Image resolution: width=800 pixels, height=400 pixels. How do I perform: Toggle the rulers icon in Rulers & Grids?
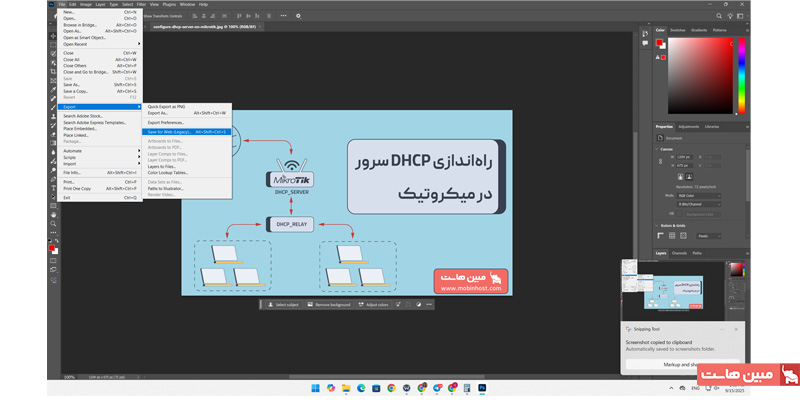pyautogui.click(x=660, y=236)
